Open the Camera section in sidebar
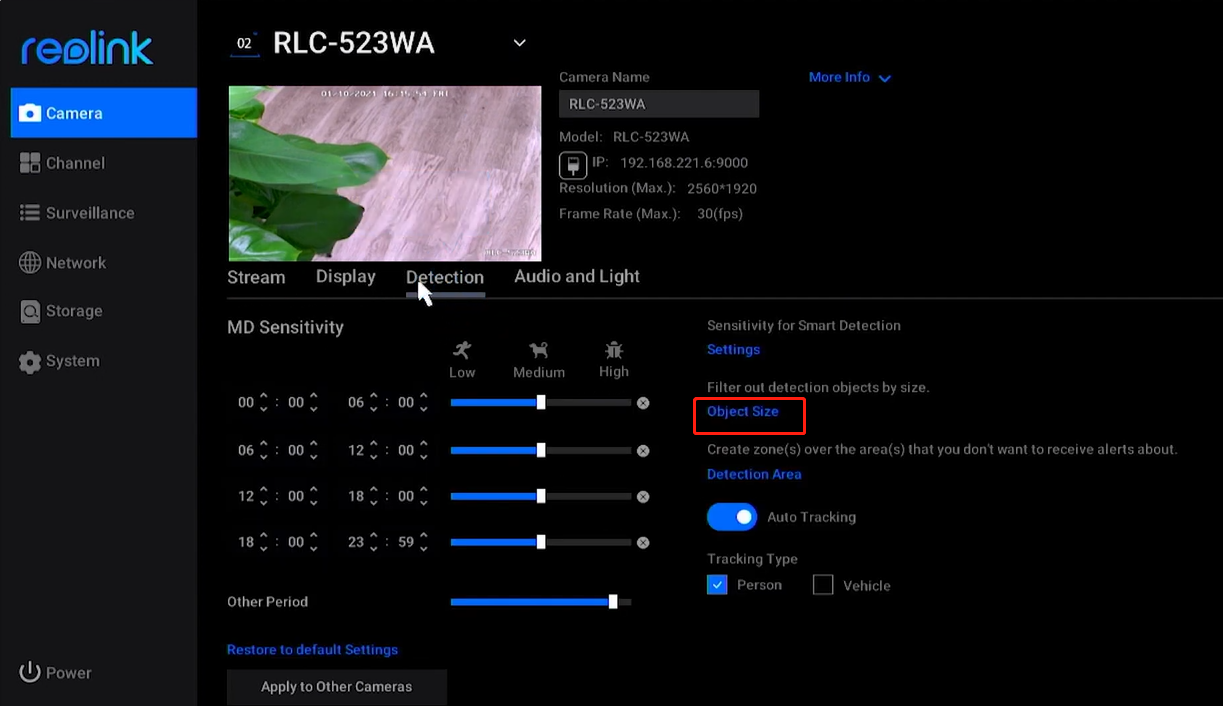This screenshot has width=1223, height=706. coord(104,113)
